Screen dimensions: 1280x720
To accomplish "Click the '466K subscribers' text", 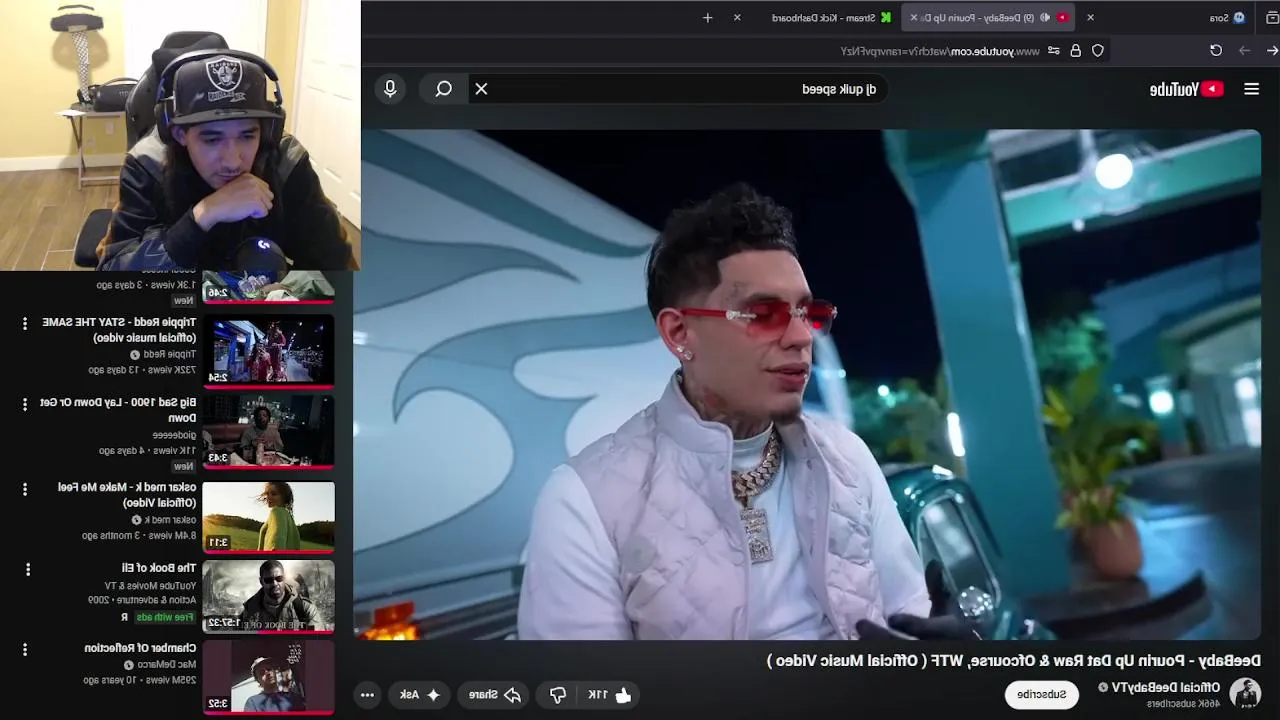I will pos(1183,704).
